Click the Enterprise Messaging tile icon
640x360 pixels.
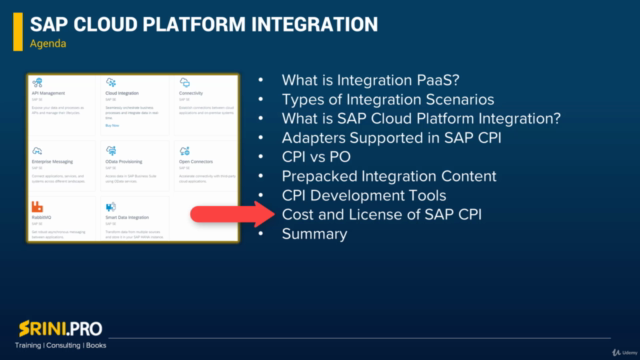point(37,151)
